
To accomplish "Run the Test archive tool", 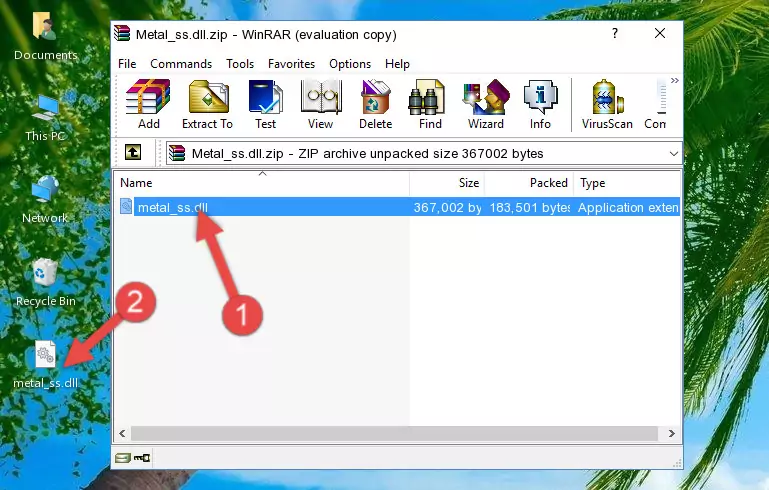I will point(265,104).
